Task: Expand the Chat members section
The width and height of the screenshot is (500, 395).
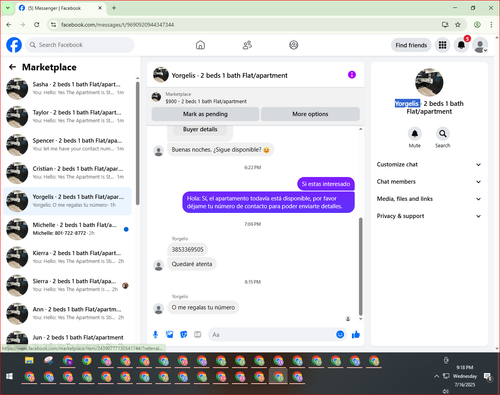Action: pyautogui.click(x=429, y=182)
